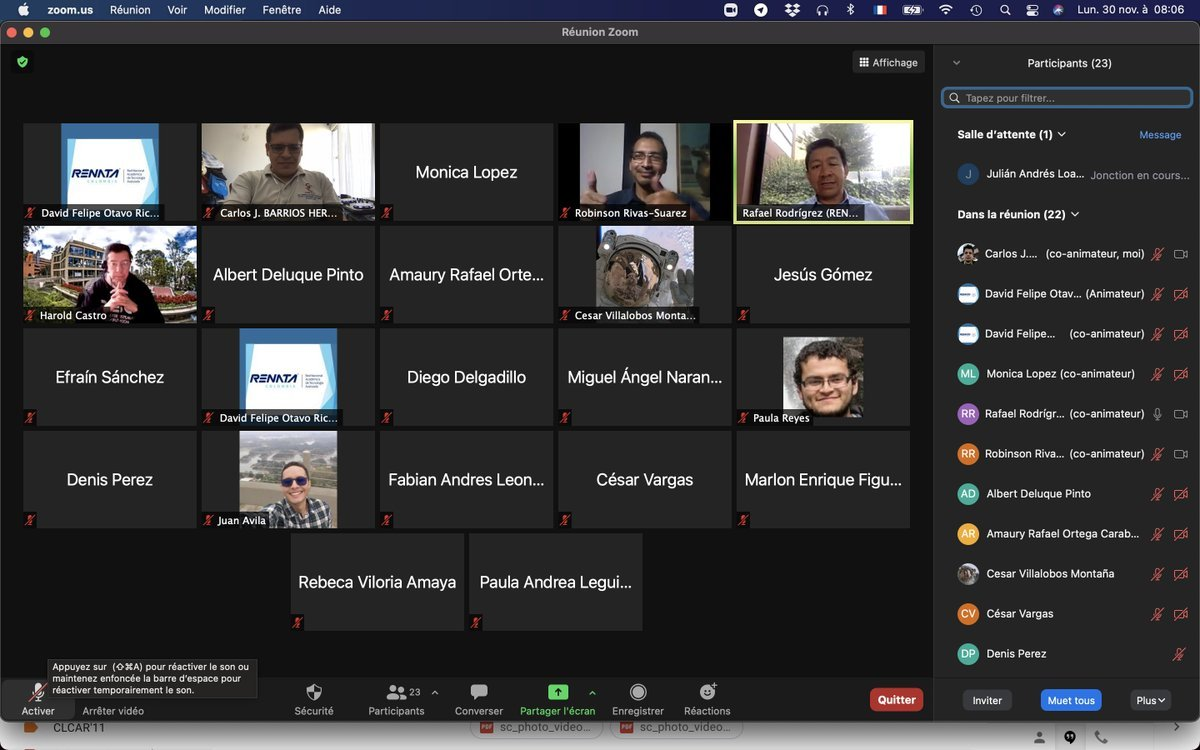This screenshot has height=750, width=1200.
Task: Toggle video using Arrêter vidéo
Action: (113, 711)
